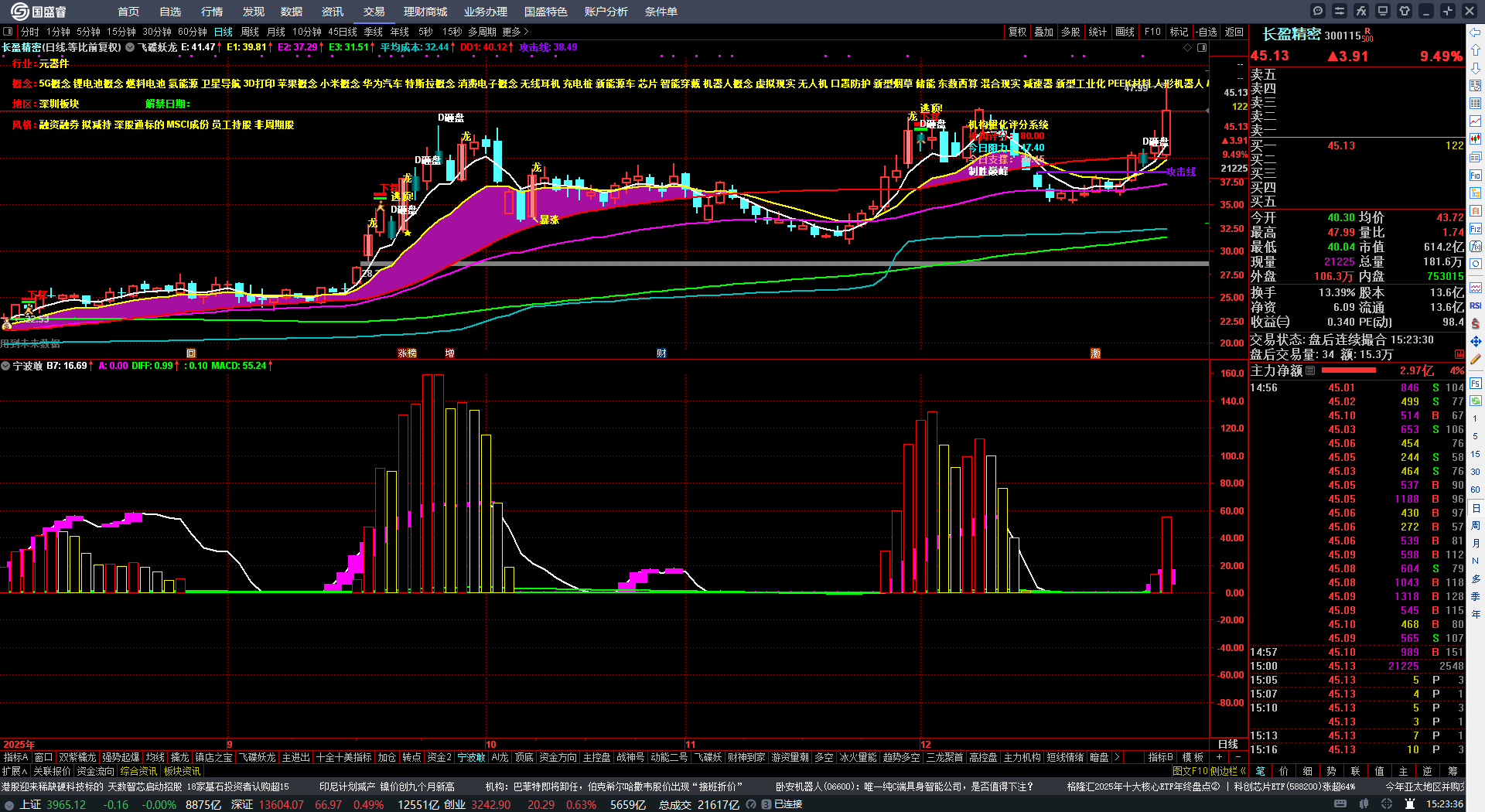The width and height of the screenshot is (1485, 812).
Task: Open the settings sliders icon in title bar
Action: pos(1340,11)
